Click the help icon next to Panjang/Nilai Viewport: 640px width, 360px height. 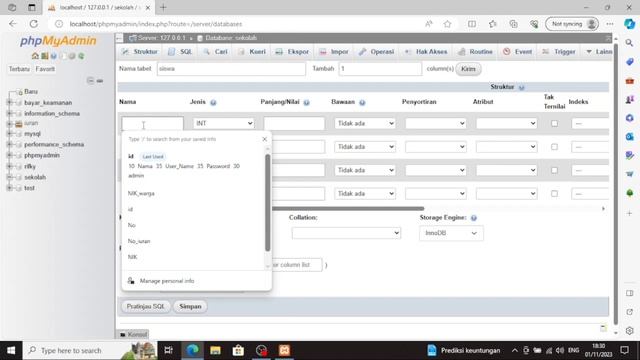[307, 102]
